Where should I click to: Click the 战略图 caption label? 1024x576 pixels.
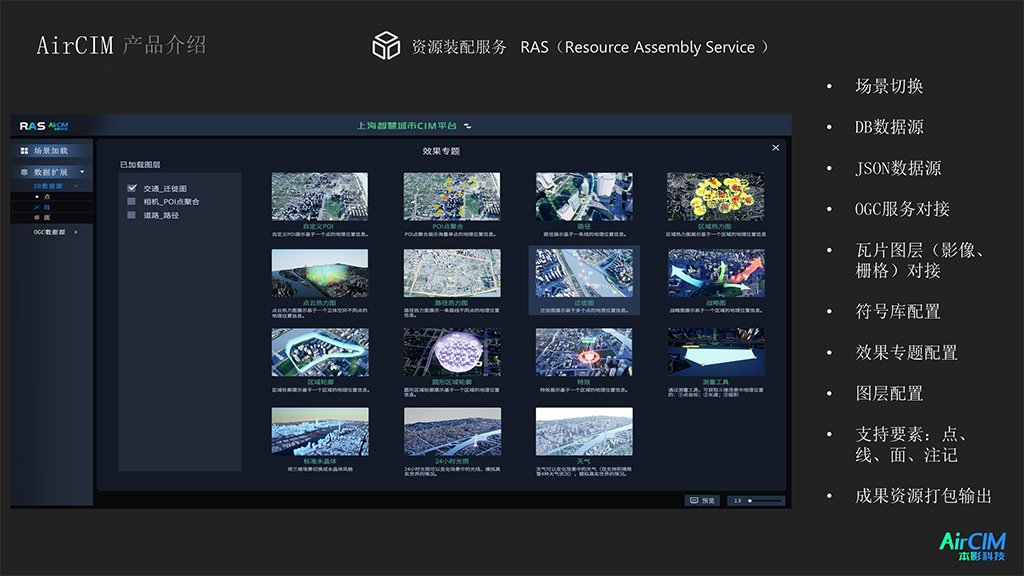[x=716, y=303]
